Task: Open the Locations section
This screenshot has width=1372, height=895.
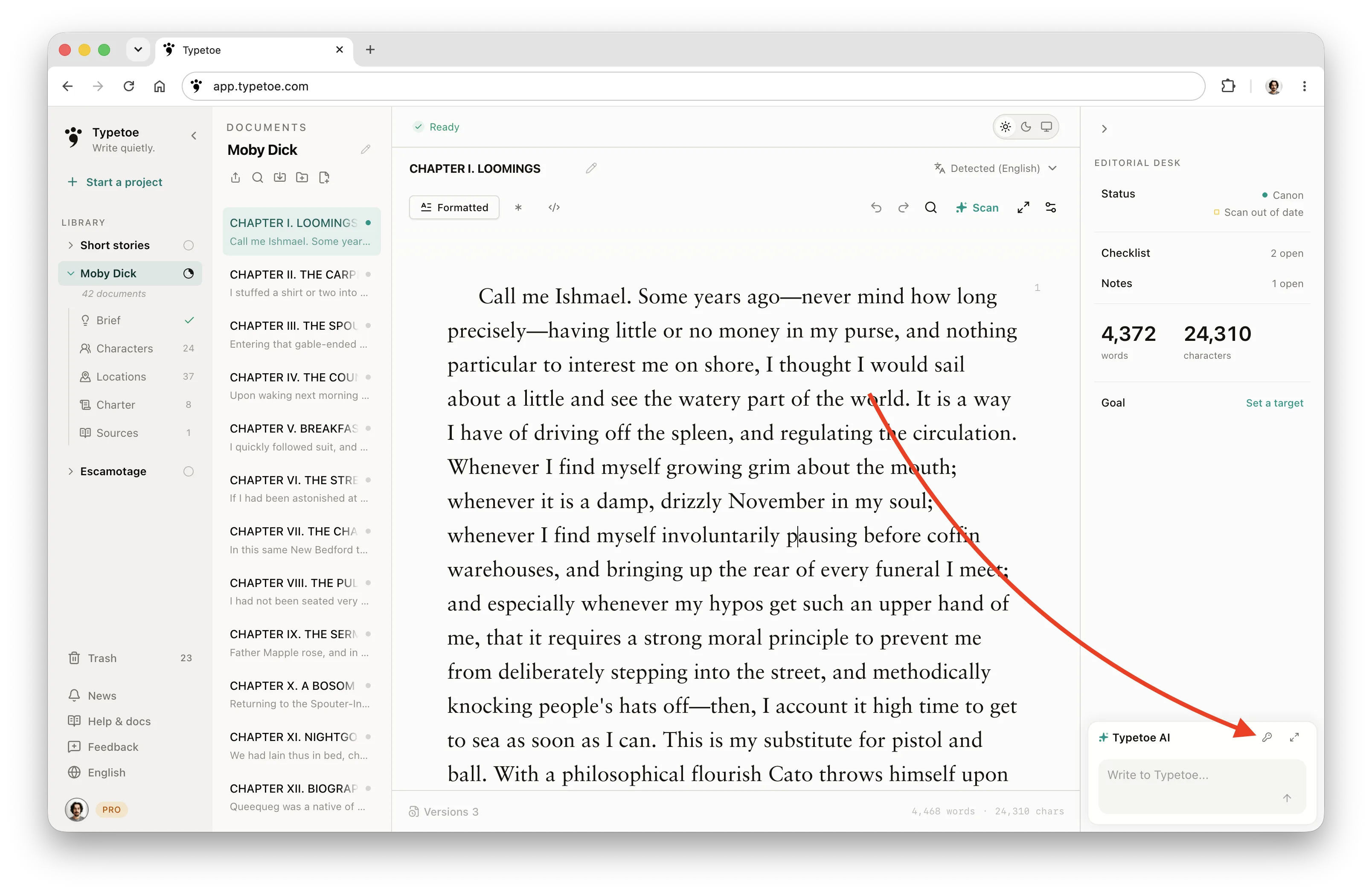Action: coord(137,376)
